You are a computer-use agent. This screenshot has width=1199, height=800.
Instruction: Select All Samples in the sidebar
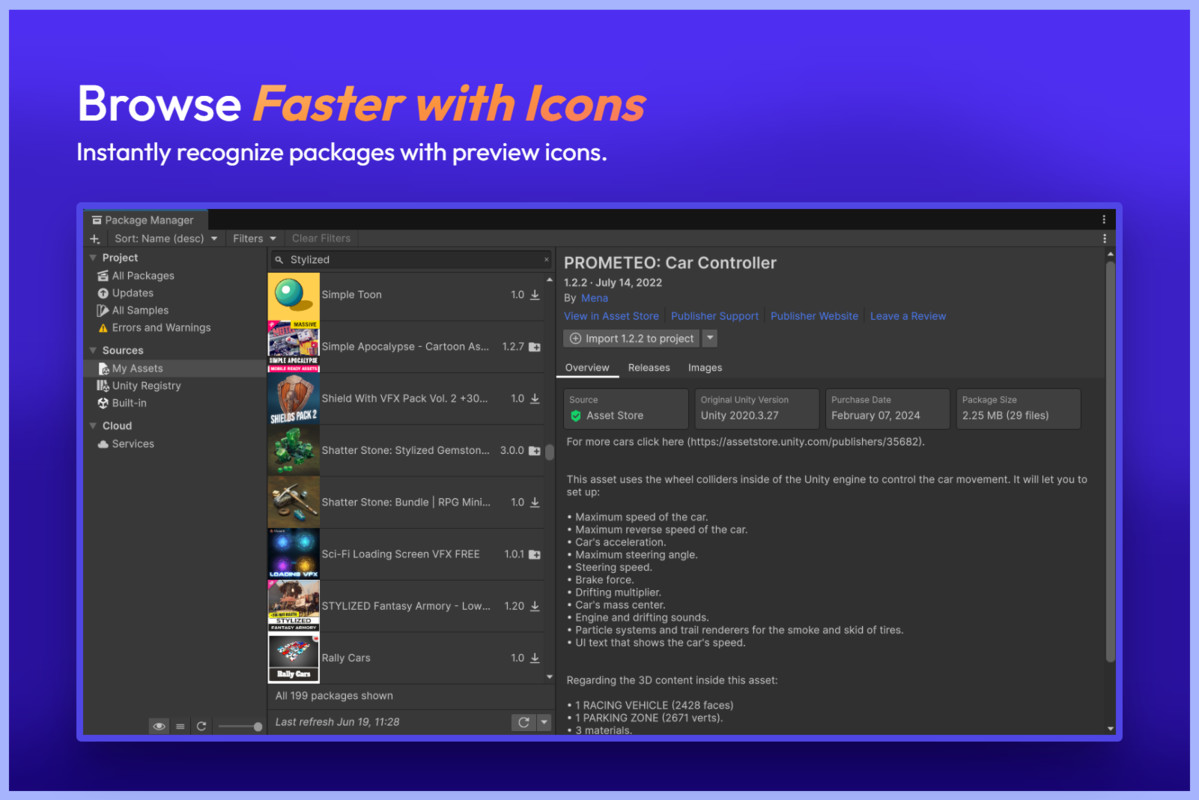coord(140,311)
